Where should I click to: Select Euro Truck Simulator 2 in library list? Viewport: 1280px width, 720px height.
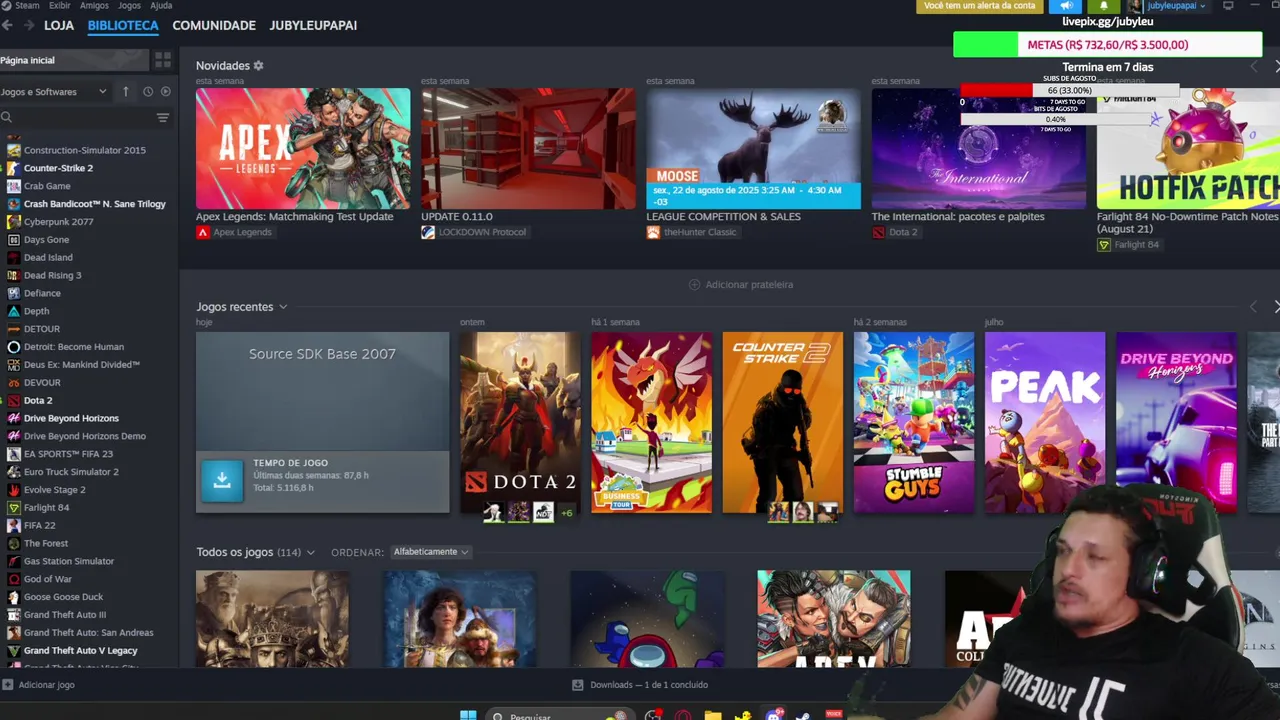pos(71,472)
